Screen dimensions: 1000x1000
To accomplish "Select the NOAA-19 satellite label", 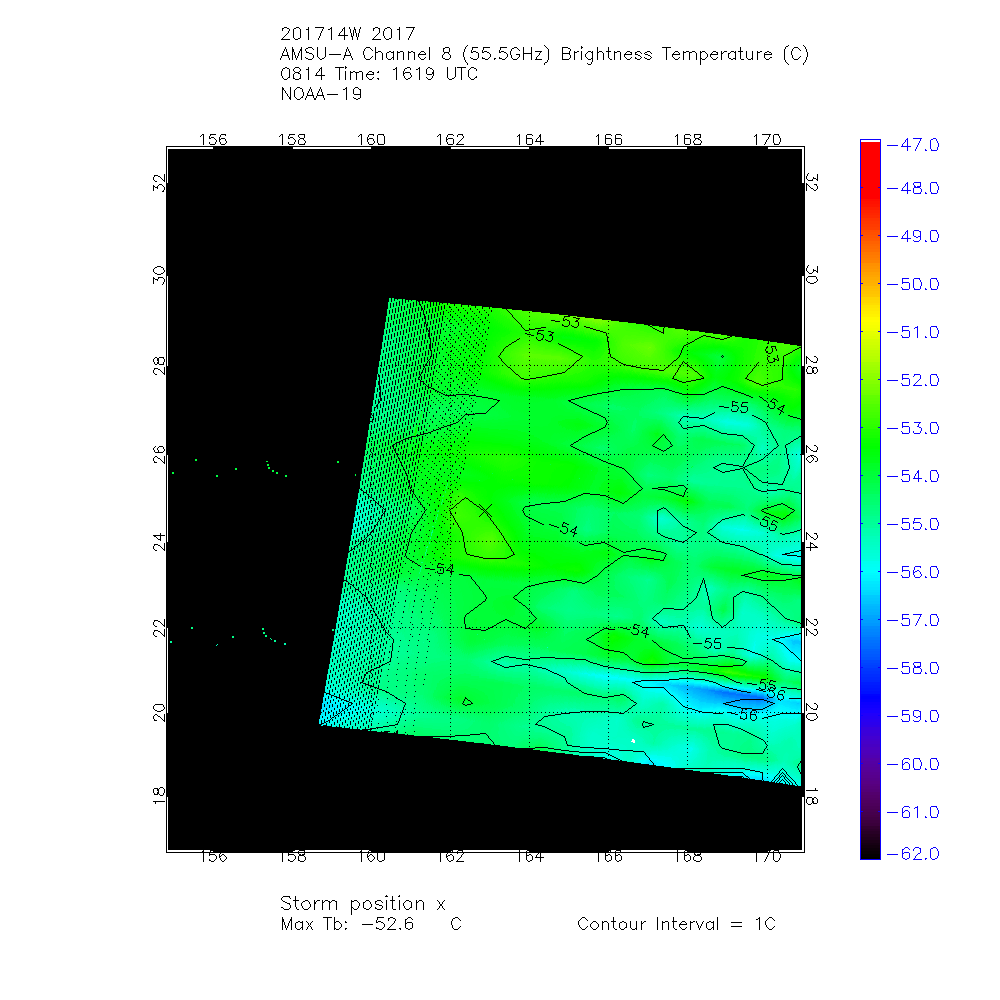I will point(321,94).
